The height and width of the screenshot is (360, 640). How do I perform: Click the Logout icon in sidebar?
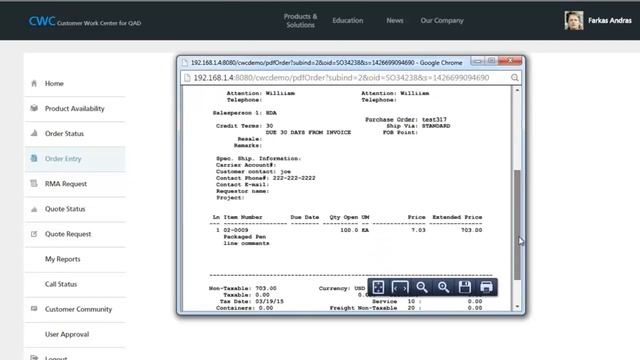[34, 358]
